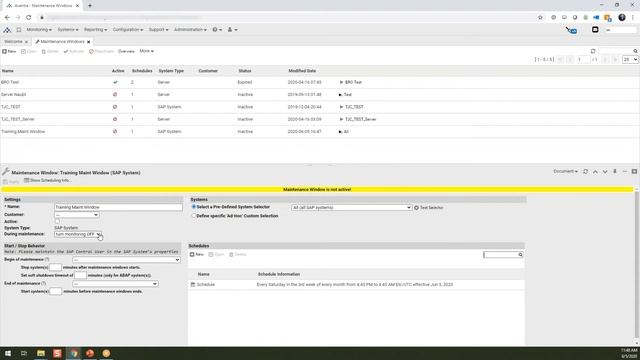Screen dimensions: 640x360
Task: Click the 'Stop system(s)' minutes input
Action: (x=55, y=267)
